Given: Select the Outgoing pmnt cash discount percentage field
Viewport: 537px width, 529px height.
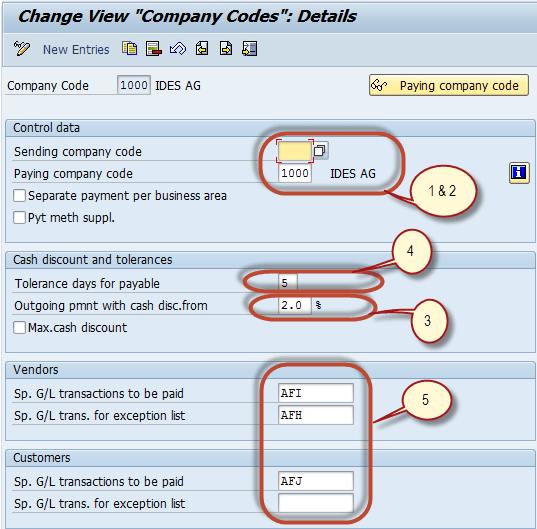Looking at the screenshot, I should tap(295, 305).
